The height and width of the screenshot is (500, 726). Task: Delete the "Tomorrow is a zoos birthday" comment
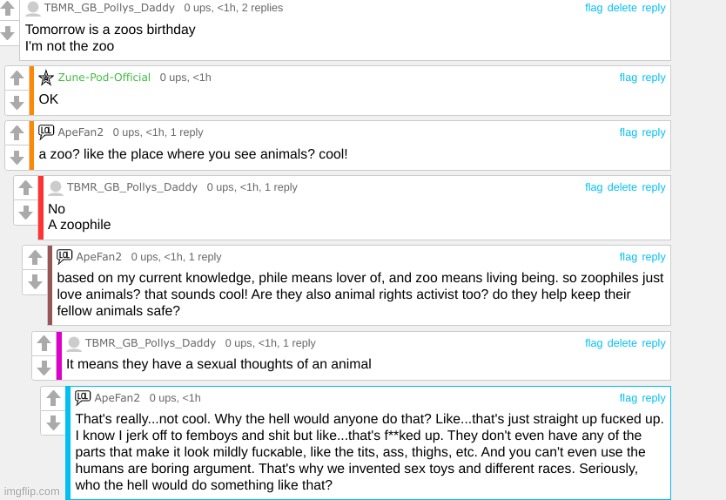click(622, 7)
